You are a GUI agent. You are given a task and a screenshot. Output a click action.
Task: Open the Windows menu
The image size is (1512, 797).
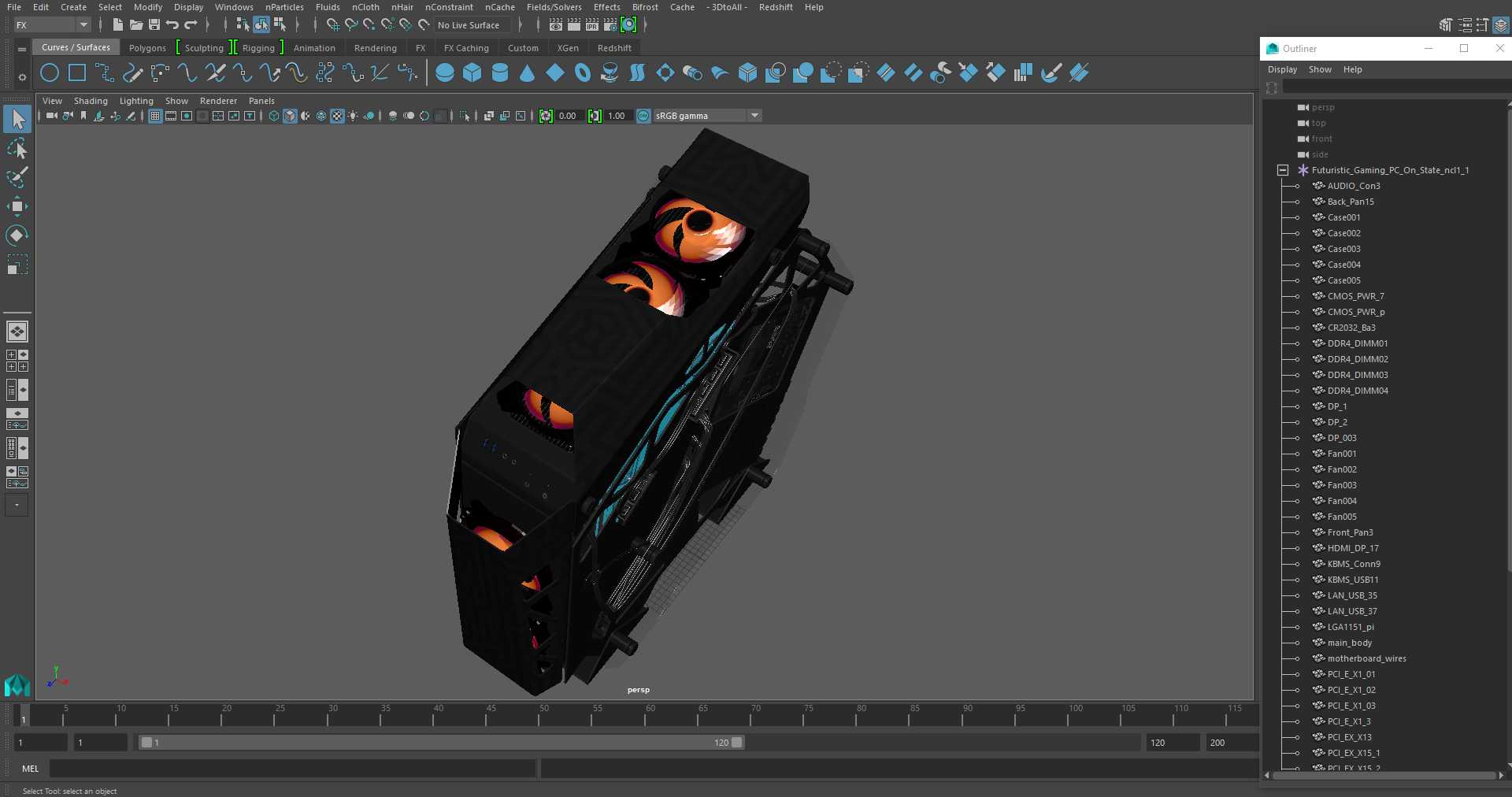(234, 7)
